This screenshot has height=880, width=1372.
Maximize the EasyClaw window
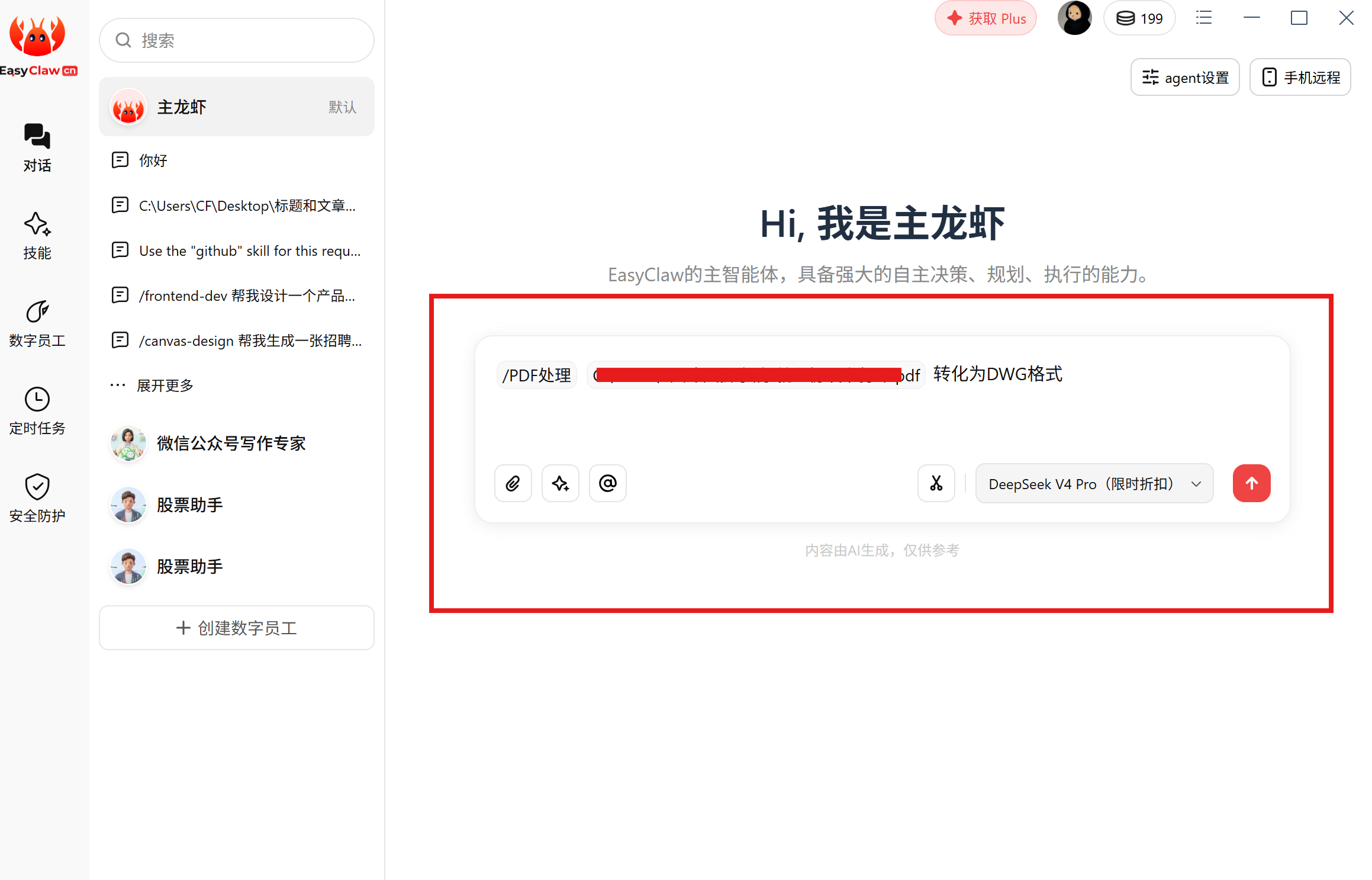tap(1299, 18)
